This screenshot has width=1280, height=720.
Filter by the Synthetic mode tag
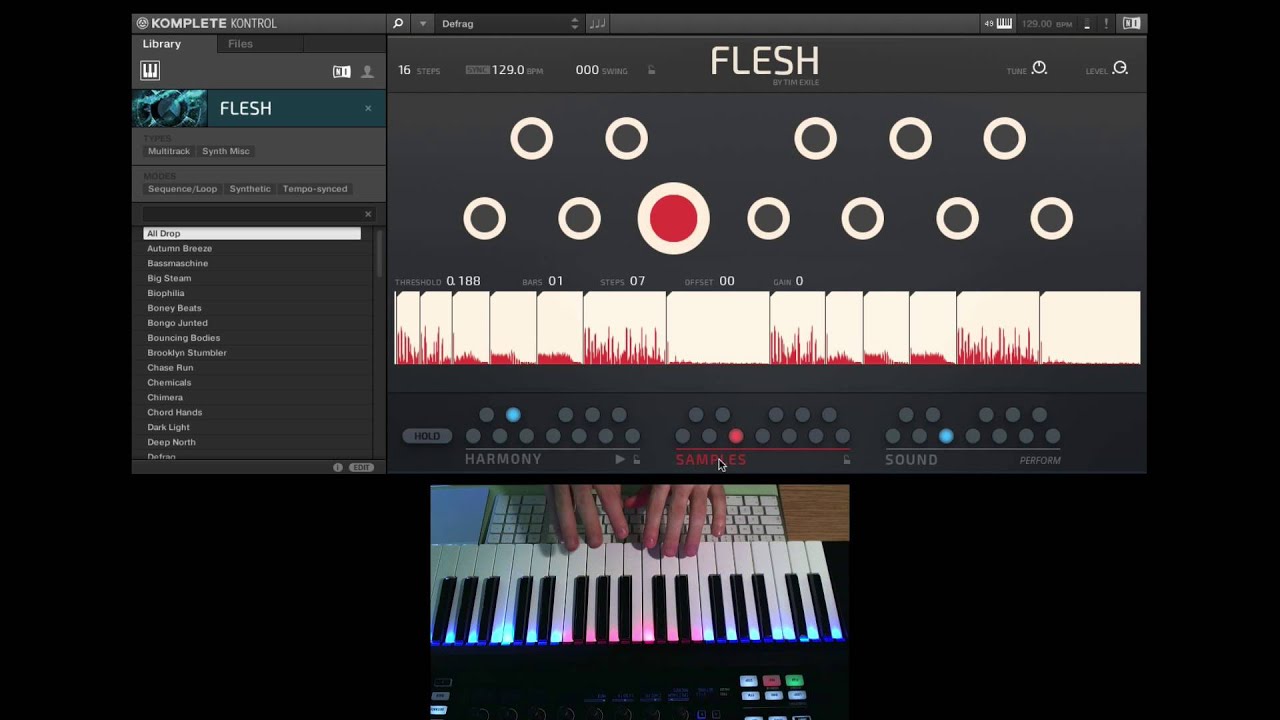pyautogui.click(x=250, y=189)
